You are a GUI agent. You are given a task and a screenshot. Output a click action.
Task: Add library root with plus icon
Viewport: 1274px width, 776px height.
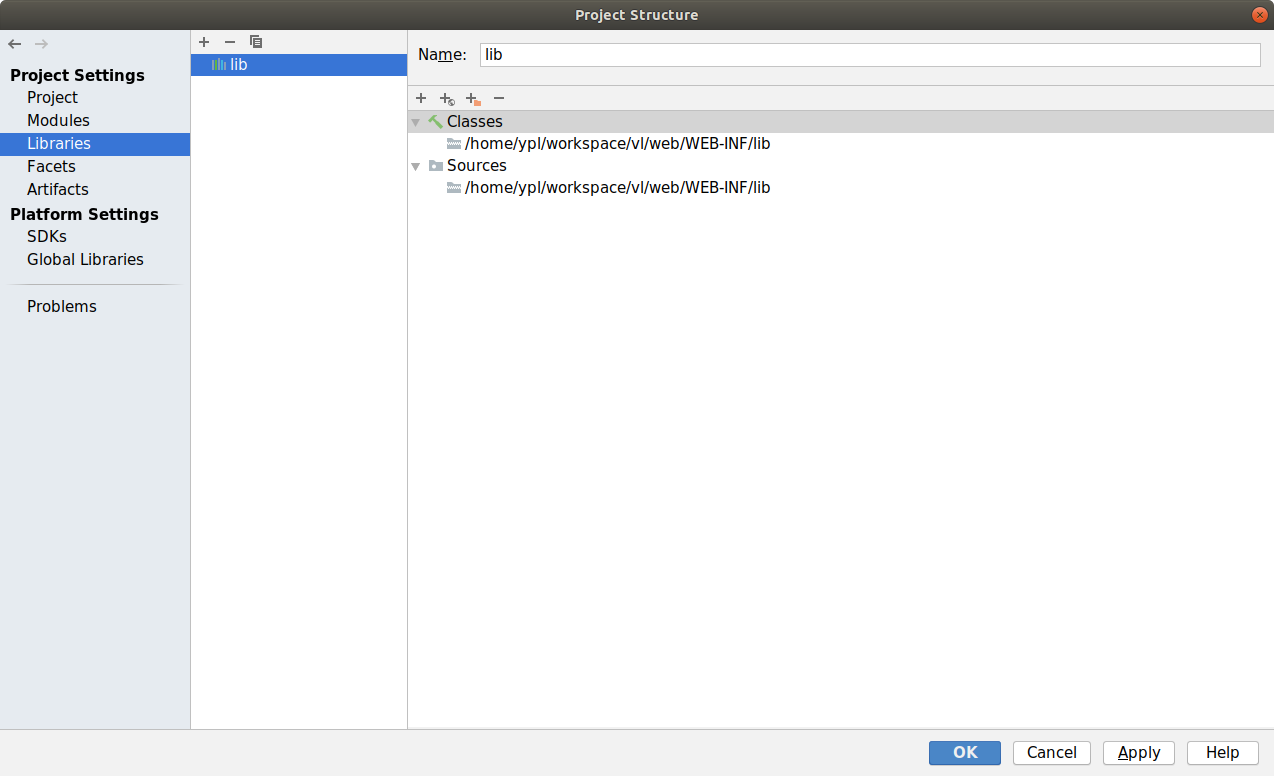click(x=421, y=98)
